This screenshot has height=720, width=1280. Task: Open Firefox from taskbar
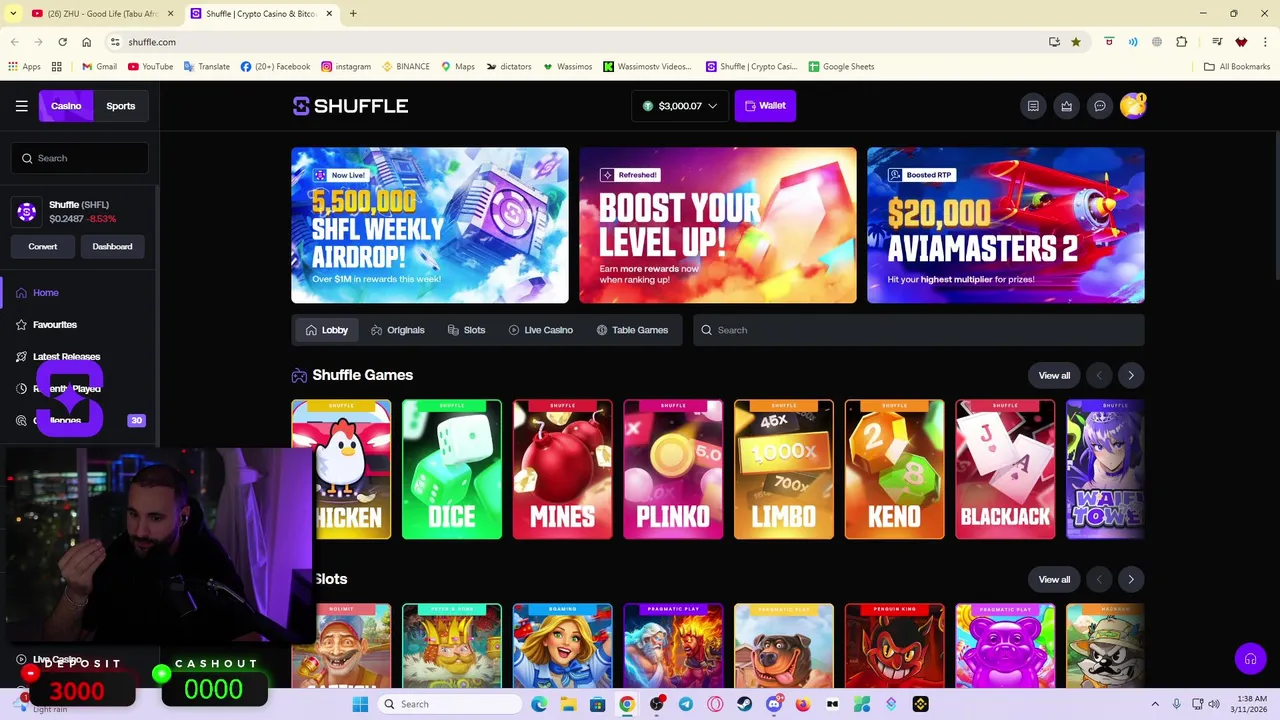803,704
